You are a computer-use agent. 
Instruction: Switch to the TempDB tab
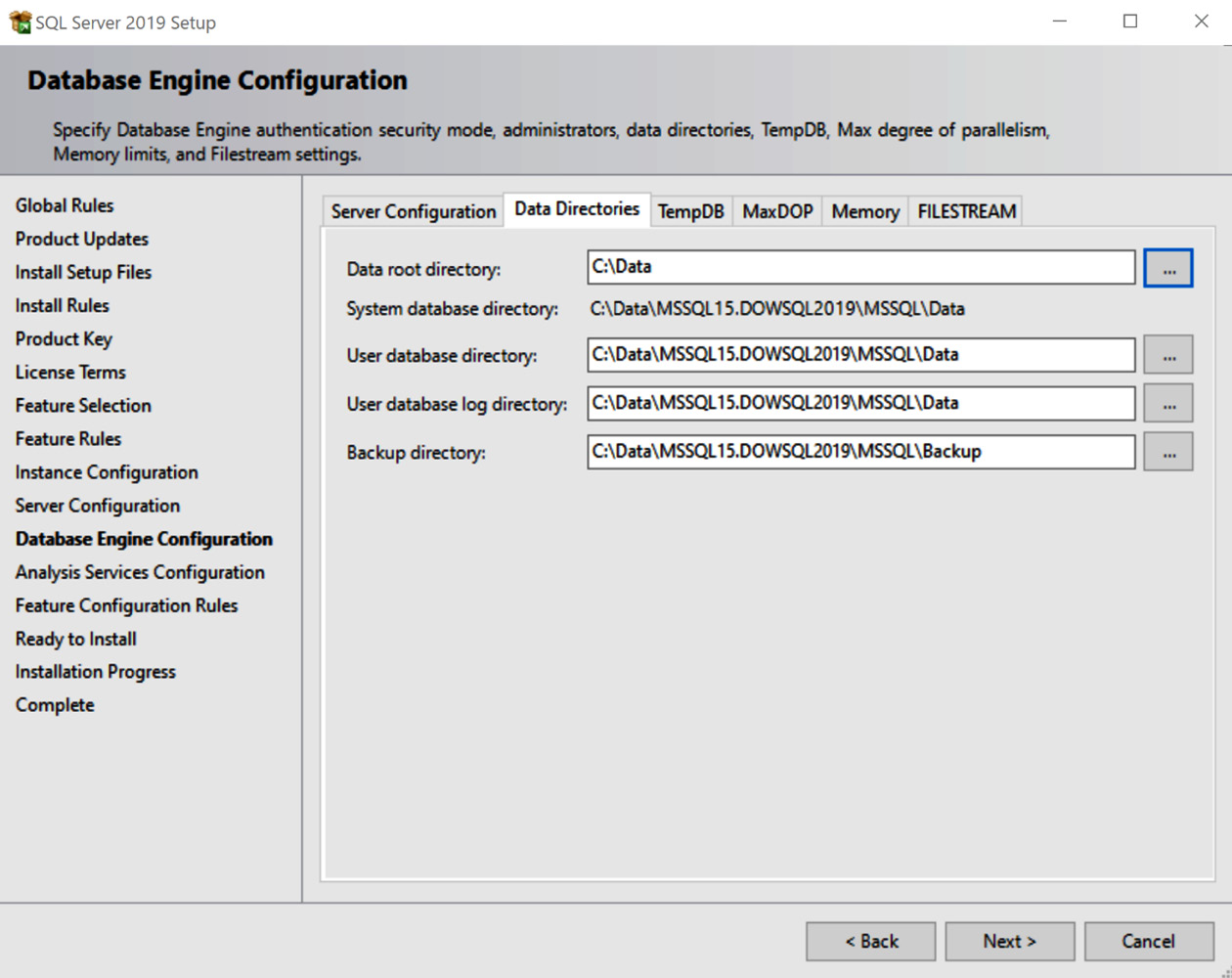691,210
